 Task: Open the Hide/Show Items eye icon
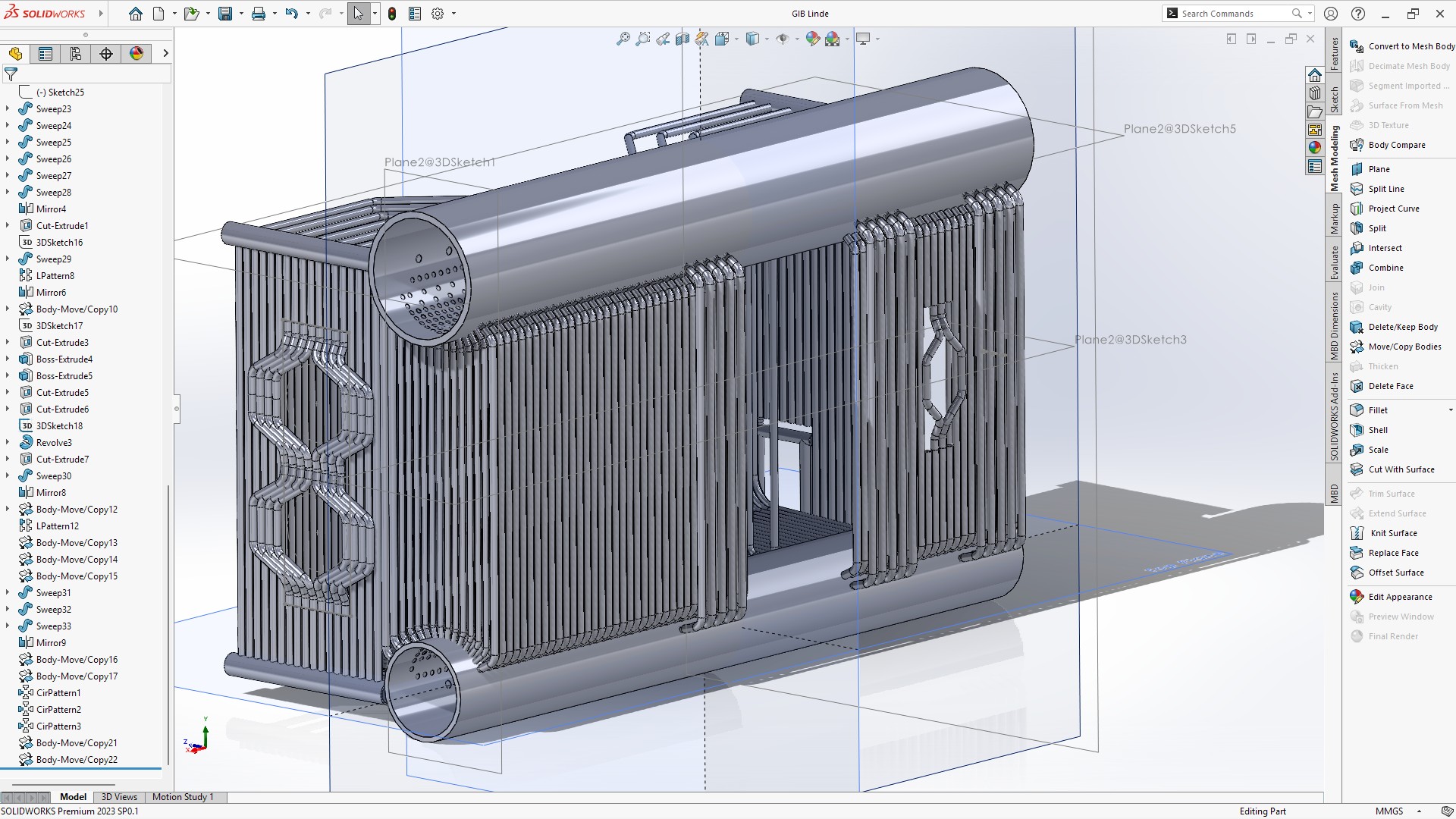coord(783,39)
